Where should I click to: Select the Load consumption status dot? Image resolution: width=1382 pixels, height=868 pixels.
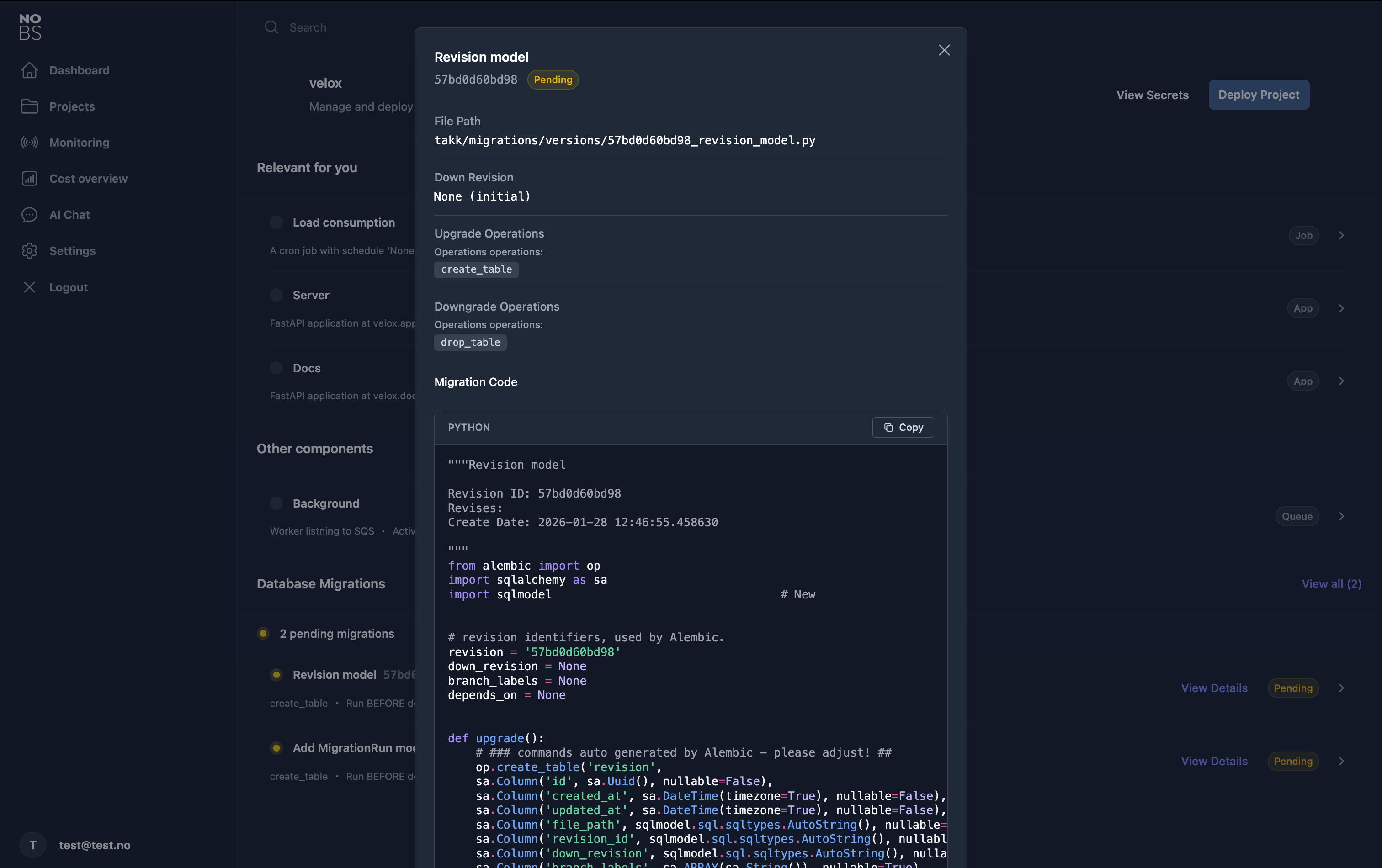point(276,222)
